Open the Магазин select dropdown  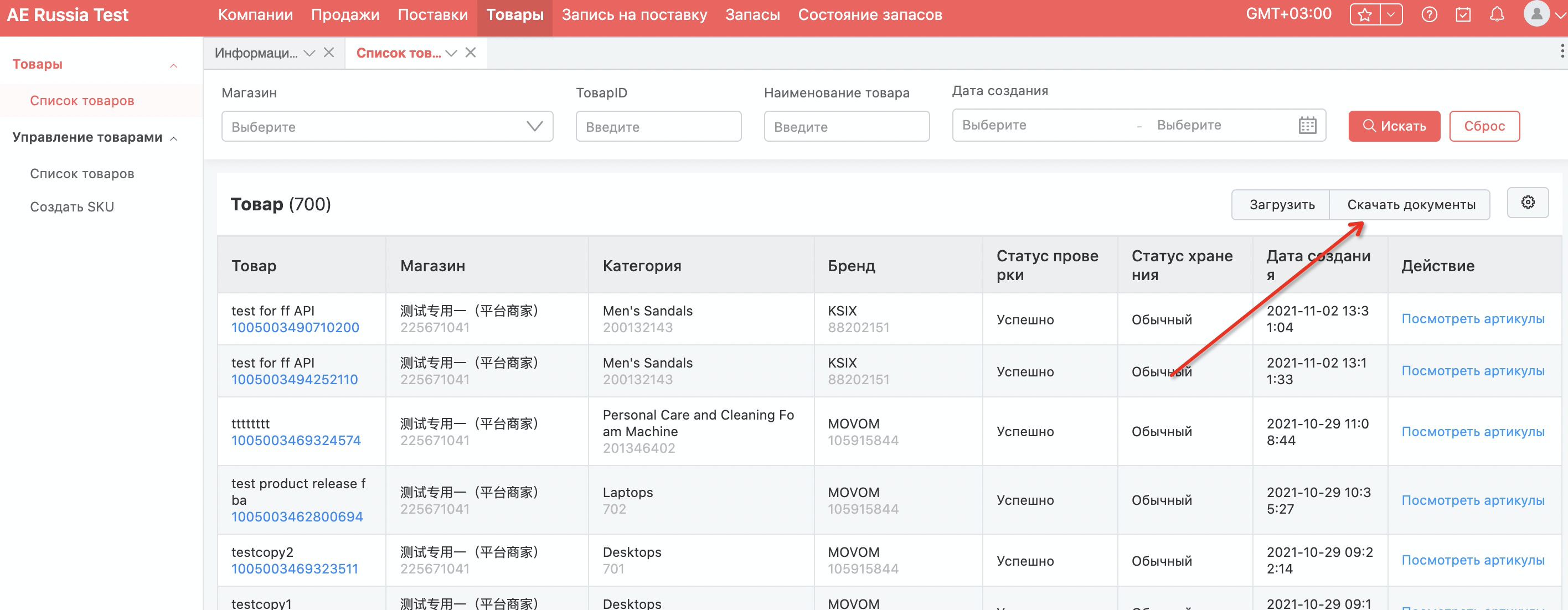[387, 126]
